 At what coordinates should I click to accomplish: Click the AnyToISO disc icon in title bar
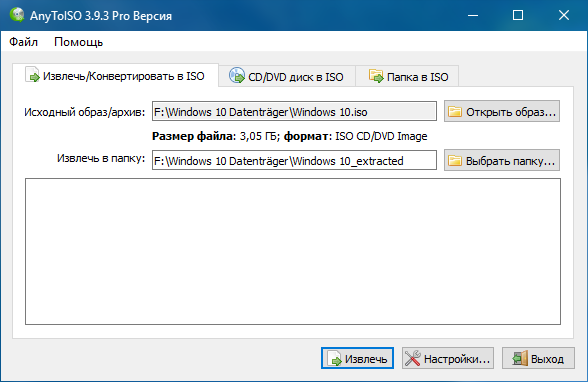pos(17,15)
